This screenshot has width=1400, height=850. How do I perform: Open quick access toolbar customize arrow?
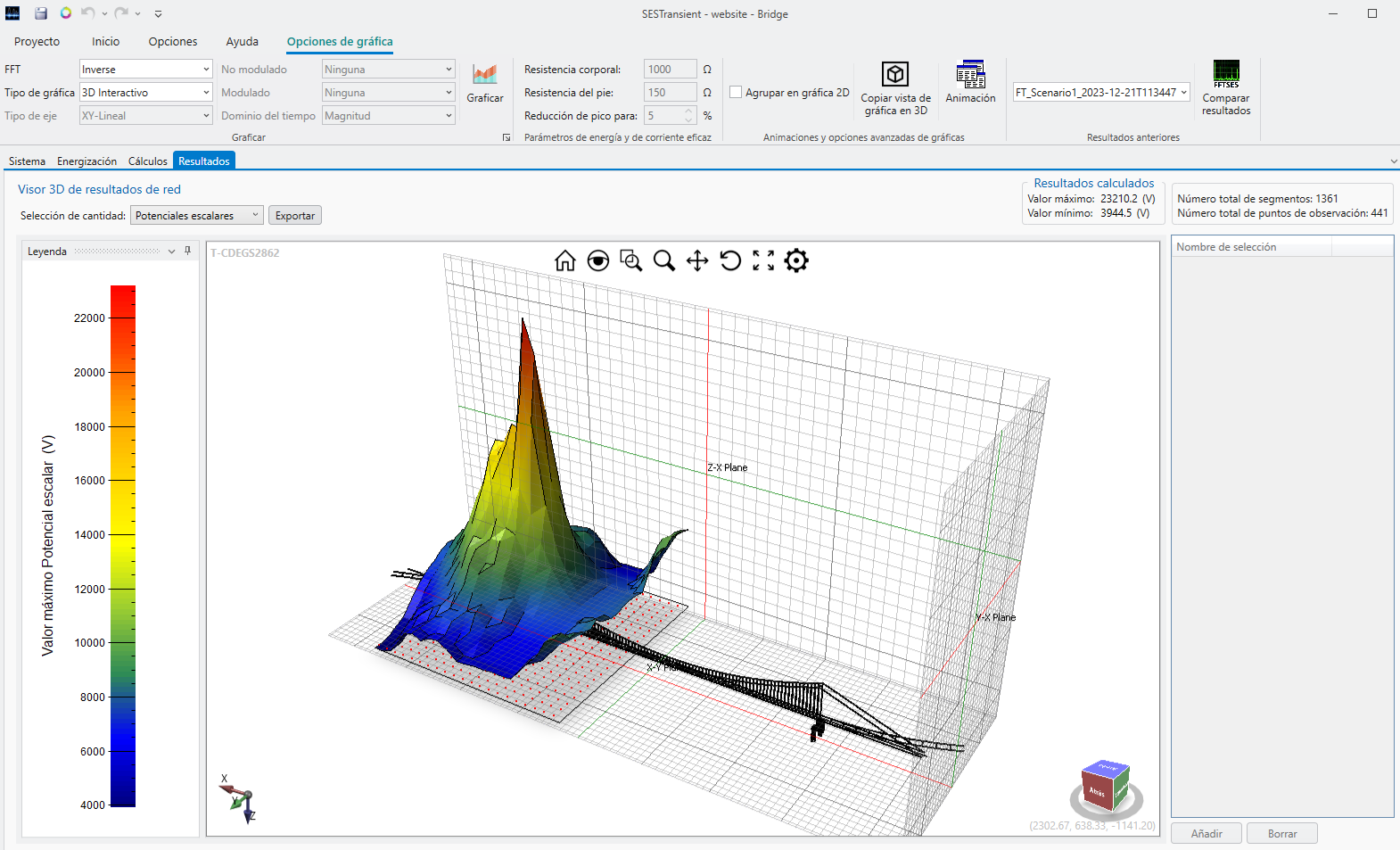(158, 14)
